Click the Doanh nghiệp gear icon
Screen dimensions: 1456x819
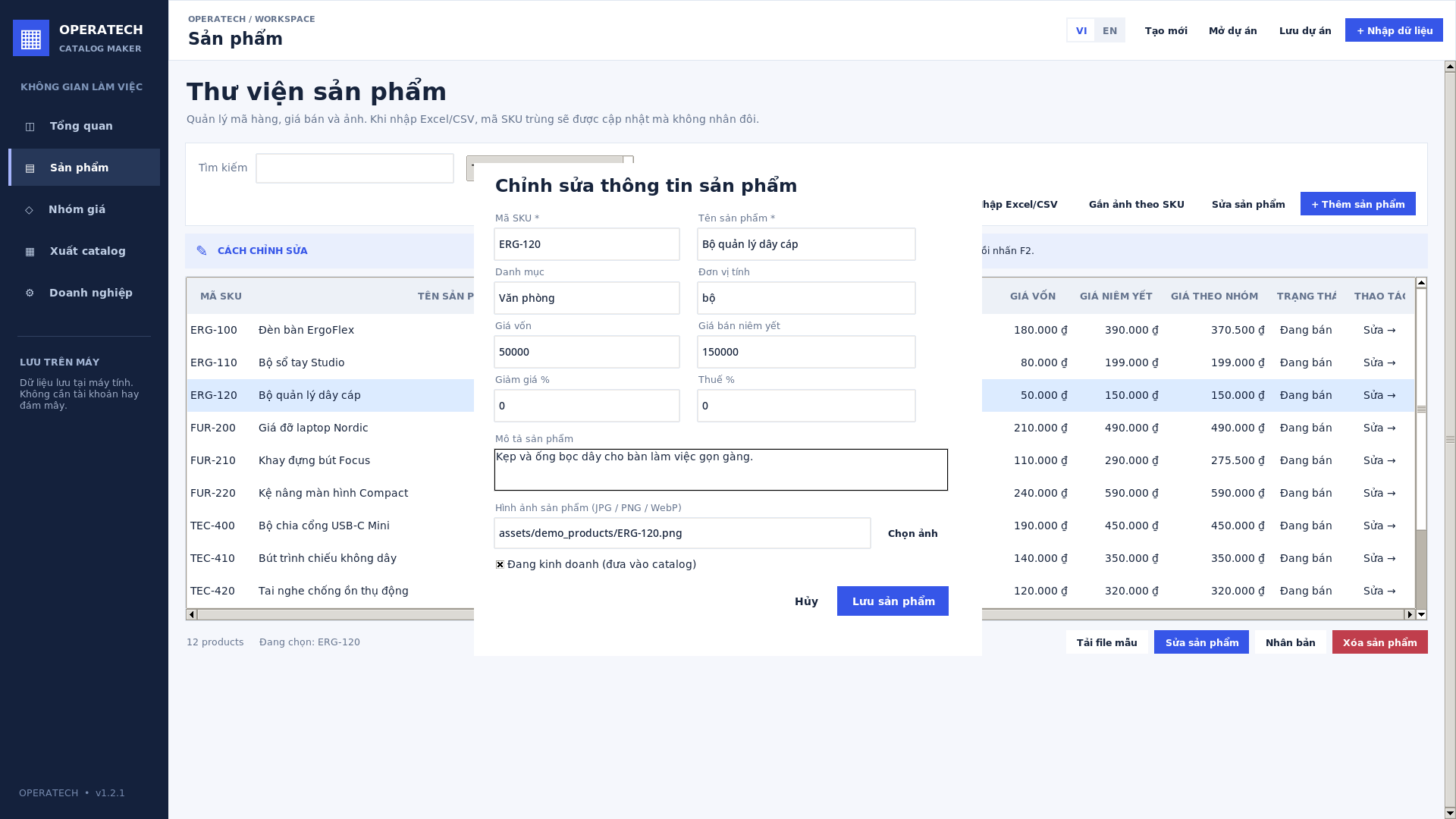(x=30, y=293)
